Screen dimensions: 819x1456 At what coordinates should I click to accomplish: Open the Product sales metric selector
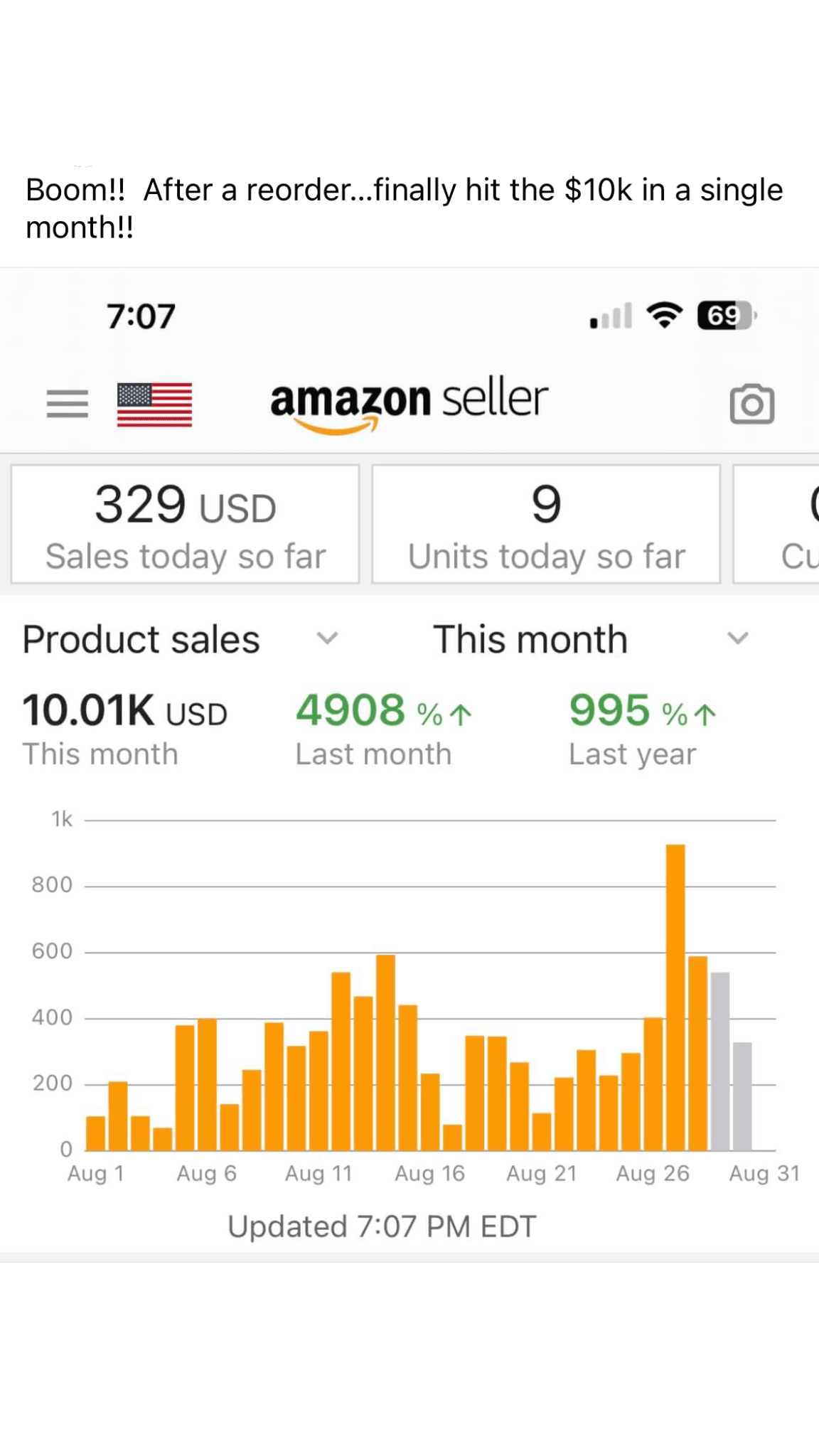point(141,639)
